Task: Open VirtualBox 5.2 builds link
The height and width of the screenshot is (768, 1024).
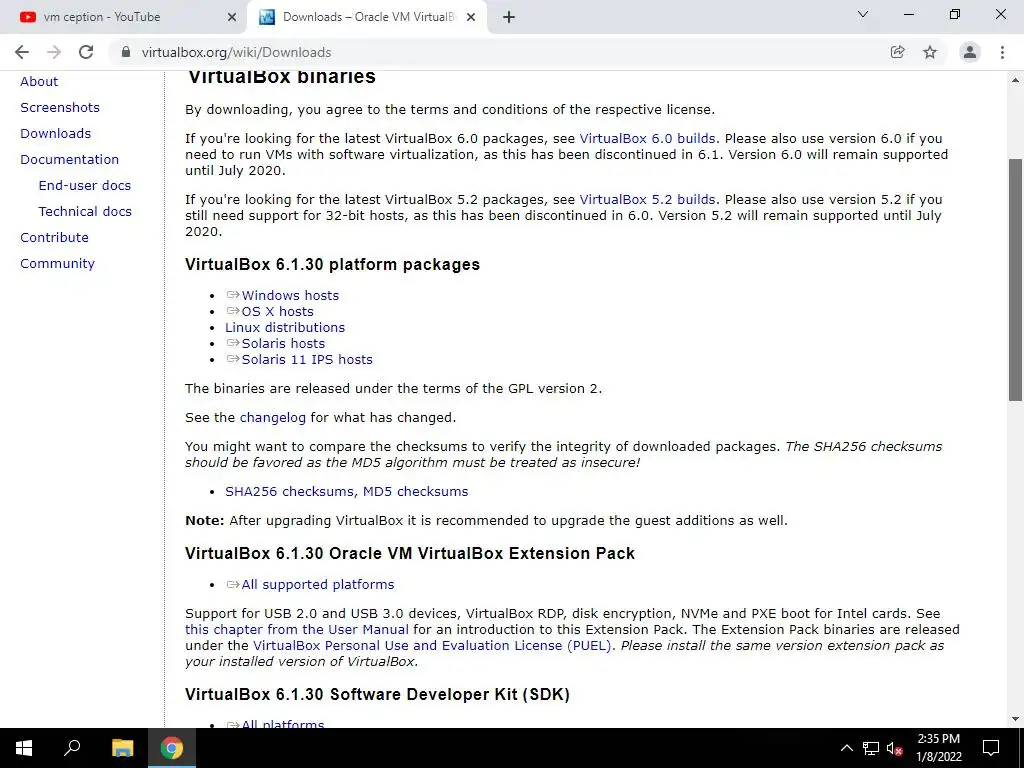Action: click(x=647, y=199)
